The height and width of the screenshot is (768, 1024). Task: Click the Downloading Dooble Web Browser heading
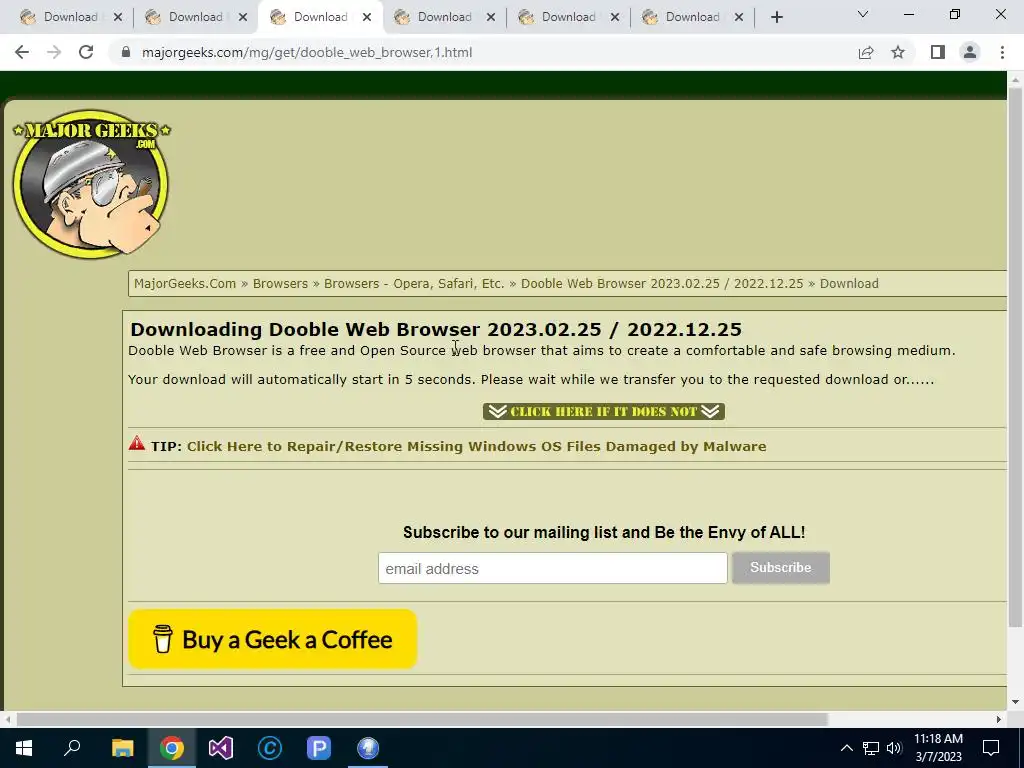pyautogui.click(x=436, y=329)
